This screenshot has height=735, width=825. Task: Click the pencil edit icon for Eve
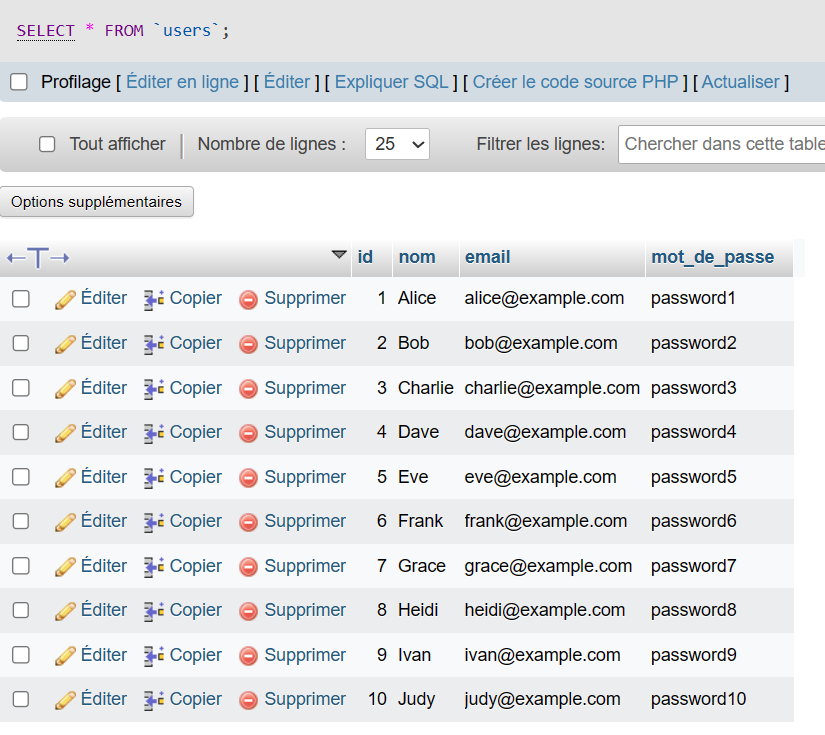[x=65, y=478]
